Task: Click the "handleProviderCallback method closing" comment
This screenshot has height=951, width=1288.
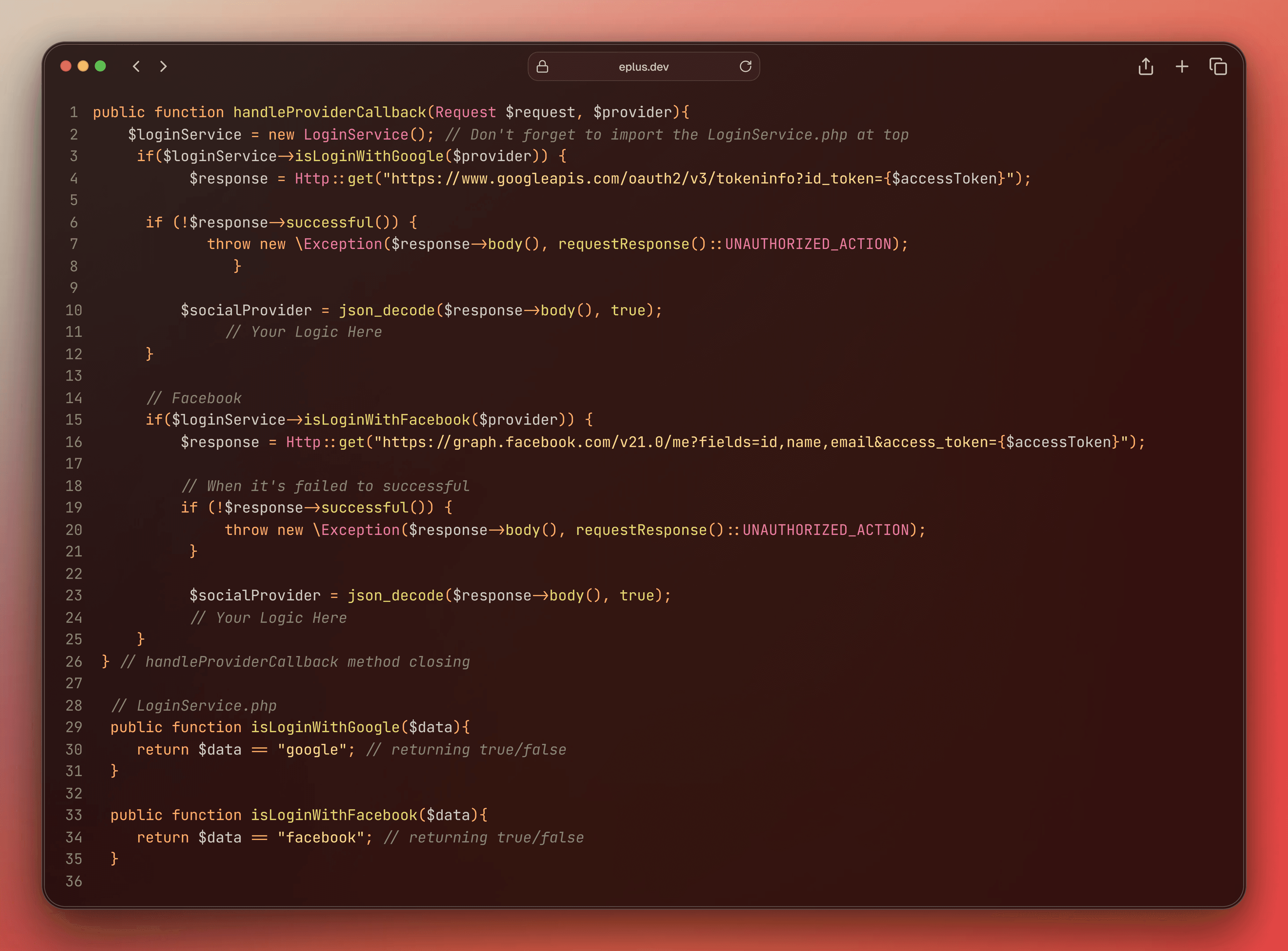Action: [295, 661]
